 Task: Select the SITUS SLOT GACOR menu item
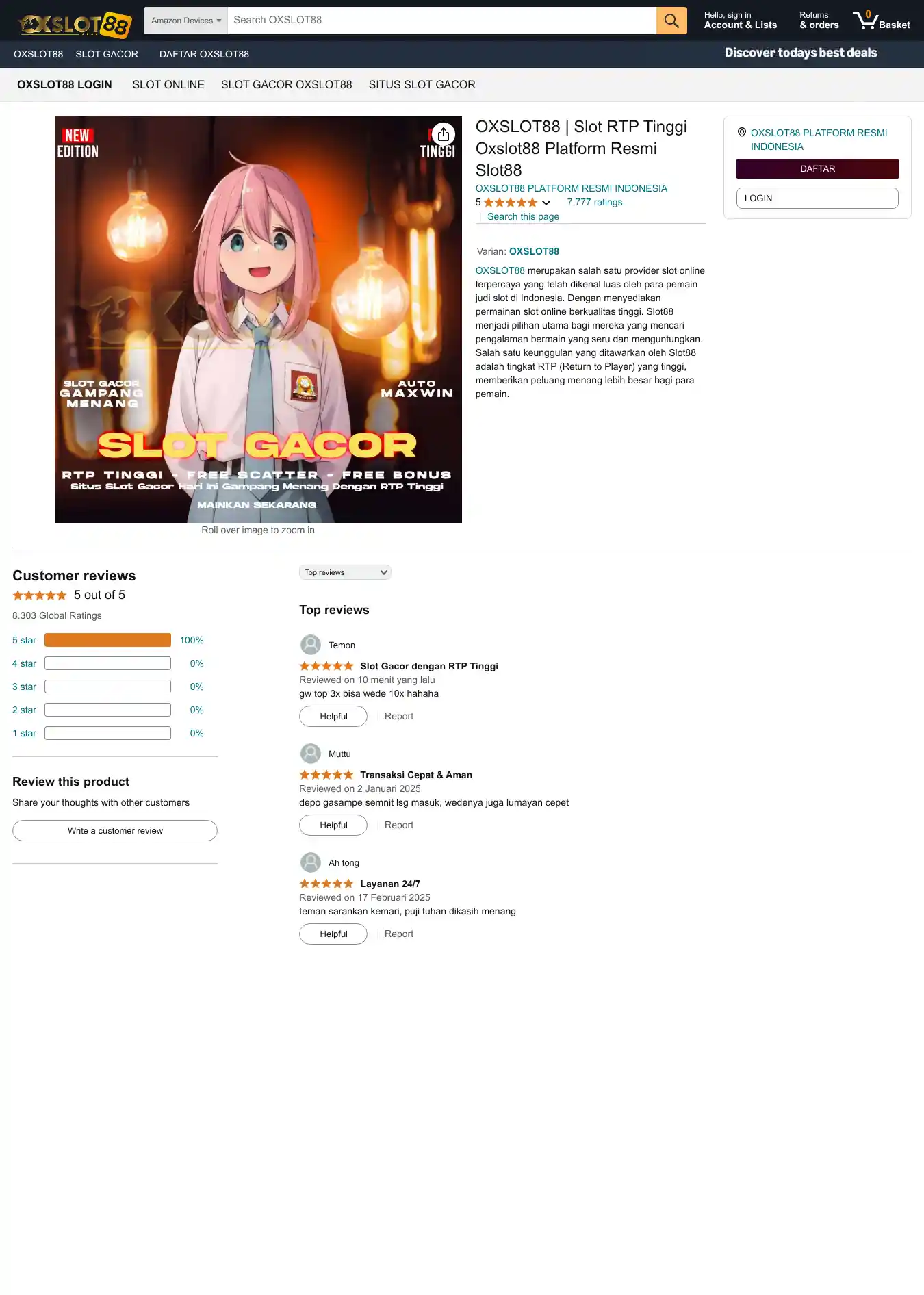422,85
